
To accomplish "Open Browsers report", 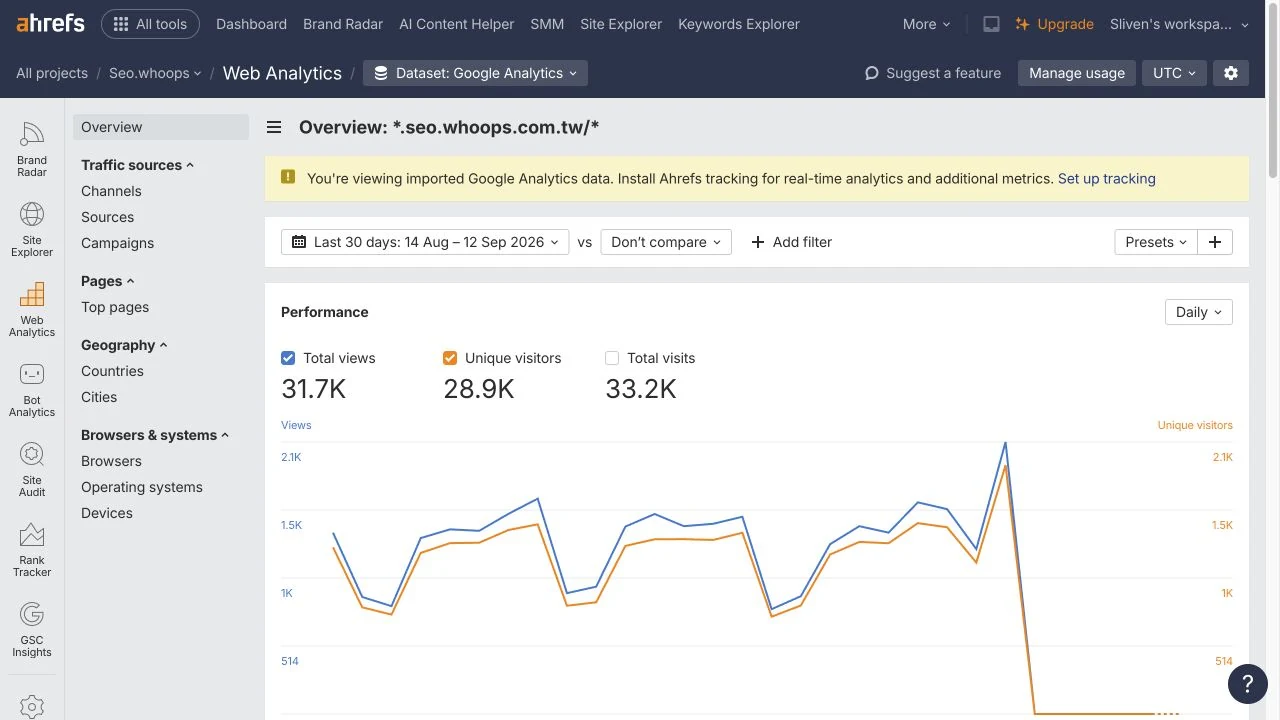I will click(x=111, y=461).
